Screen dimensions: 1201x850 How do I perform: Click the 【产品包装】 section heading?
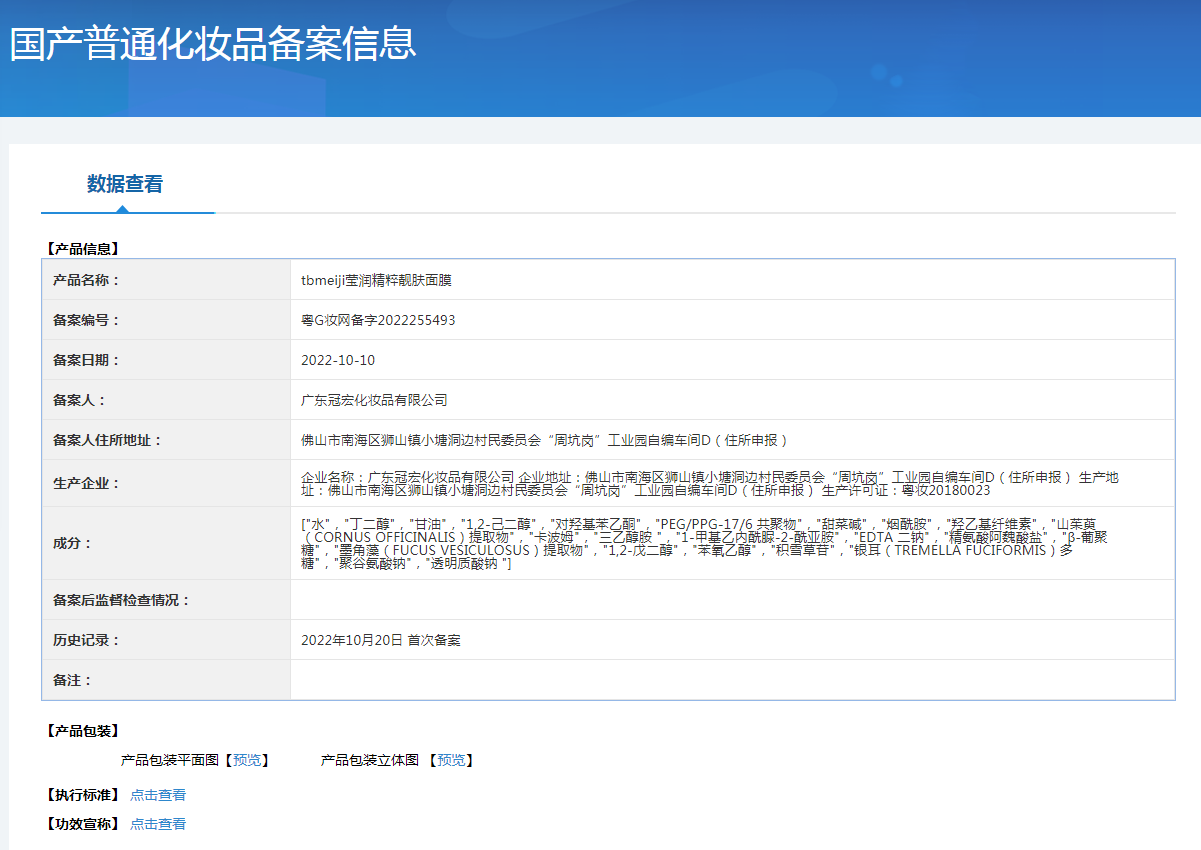click(x=83, y=731)
